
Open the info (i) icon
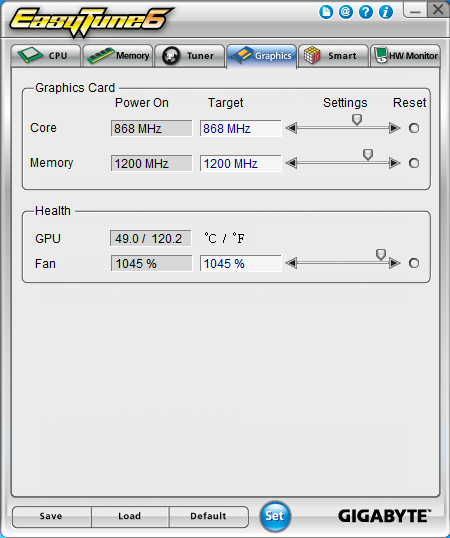coord(386,12)
